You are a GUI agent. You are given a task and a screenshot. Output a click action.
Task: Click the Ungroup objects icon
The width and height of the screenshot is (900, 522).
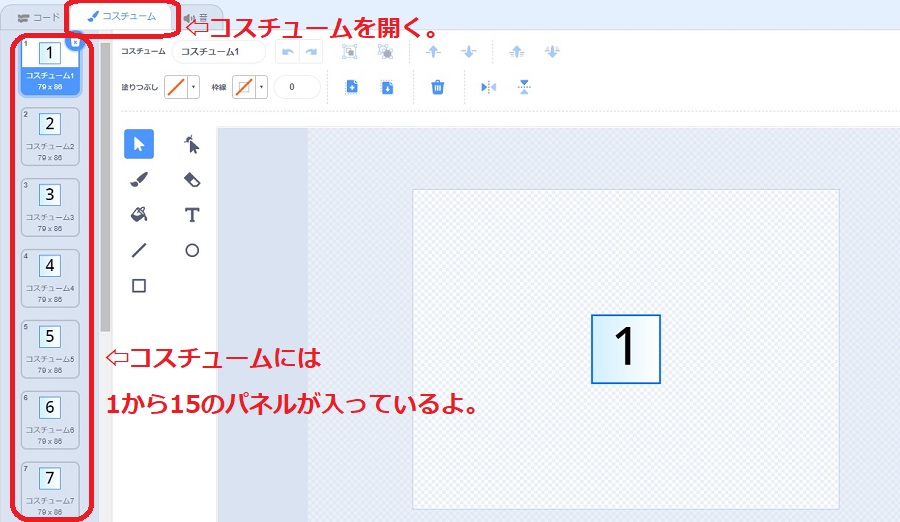(385, 52)
